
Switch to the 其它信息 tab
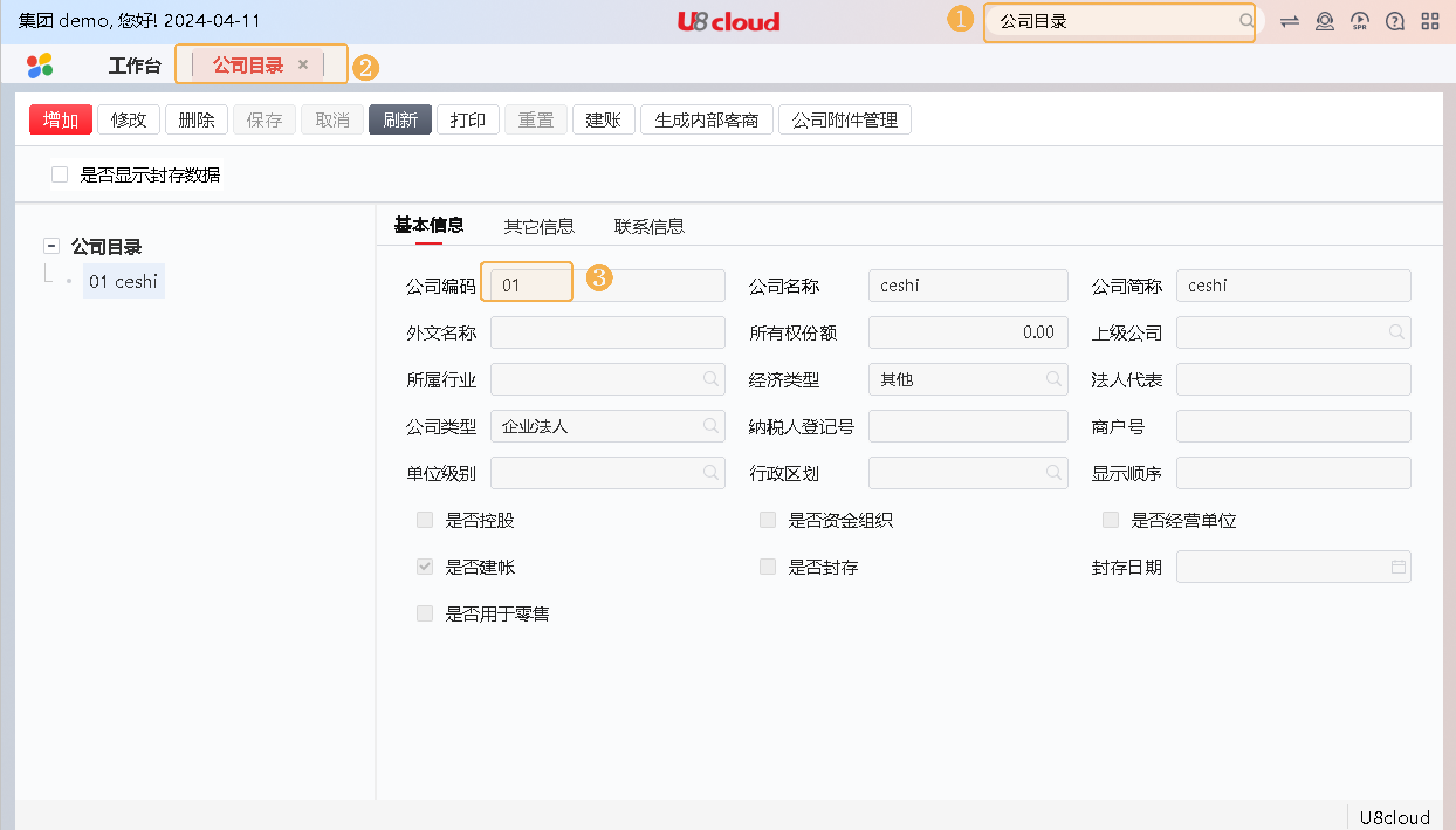tap(538, 226)
